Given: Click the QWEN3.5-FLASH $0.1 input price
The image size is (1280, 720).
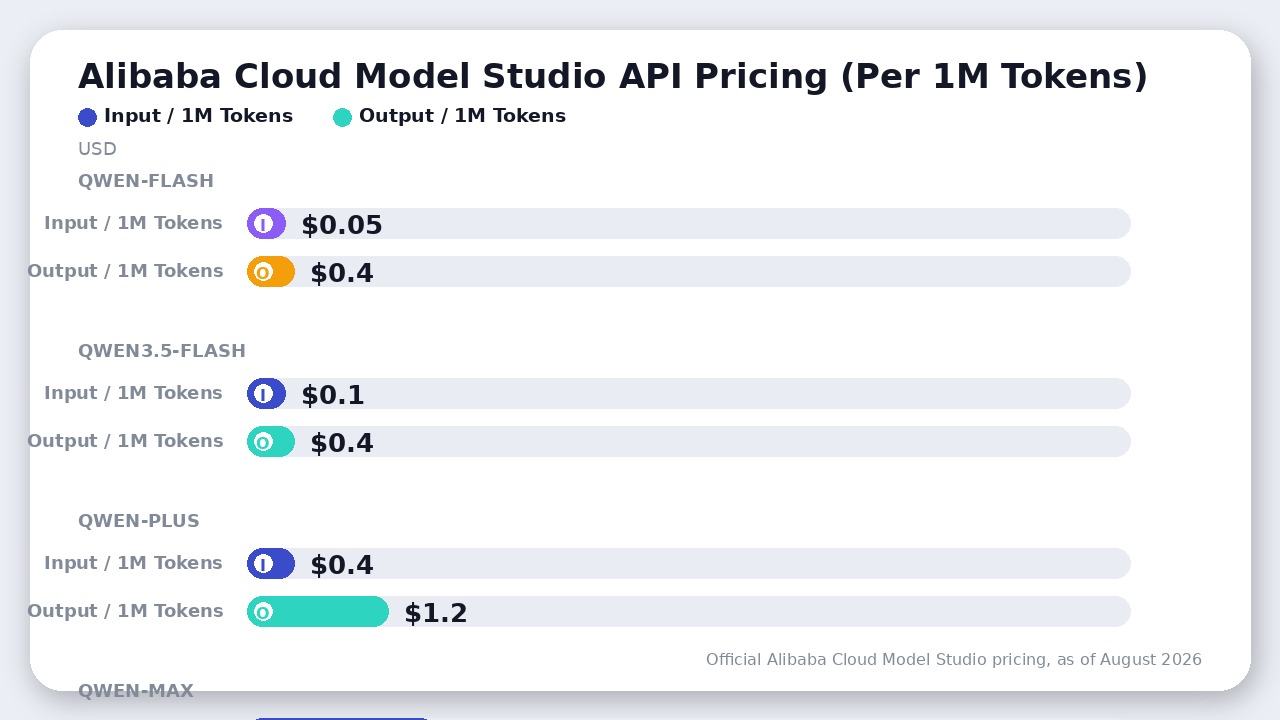Looking at the screenshot, I should pos(333,395).
